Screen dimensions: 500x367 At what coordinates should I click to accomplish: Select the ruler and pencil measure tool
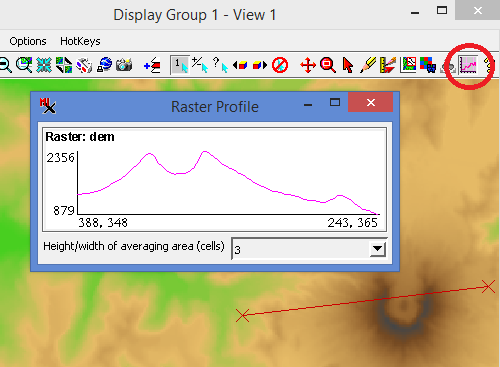(x=388, y=65)
